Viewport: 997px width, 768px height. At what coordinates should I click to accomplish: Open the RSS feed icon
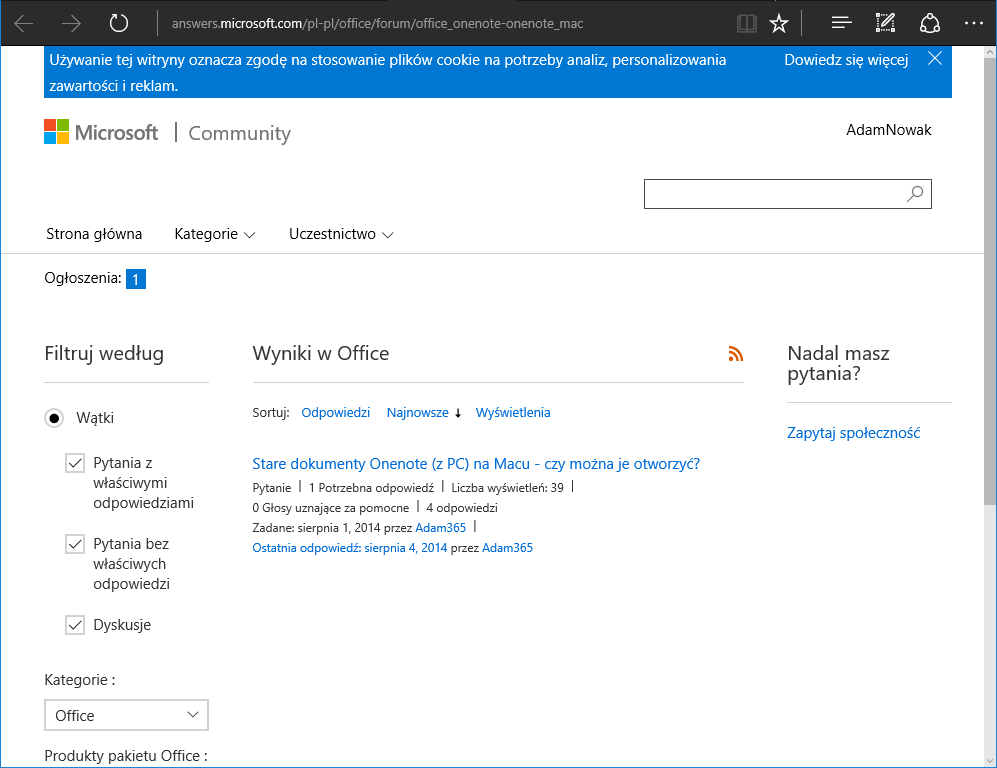(x=736, y=353)
